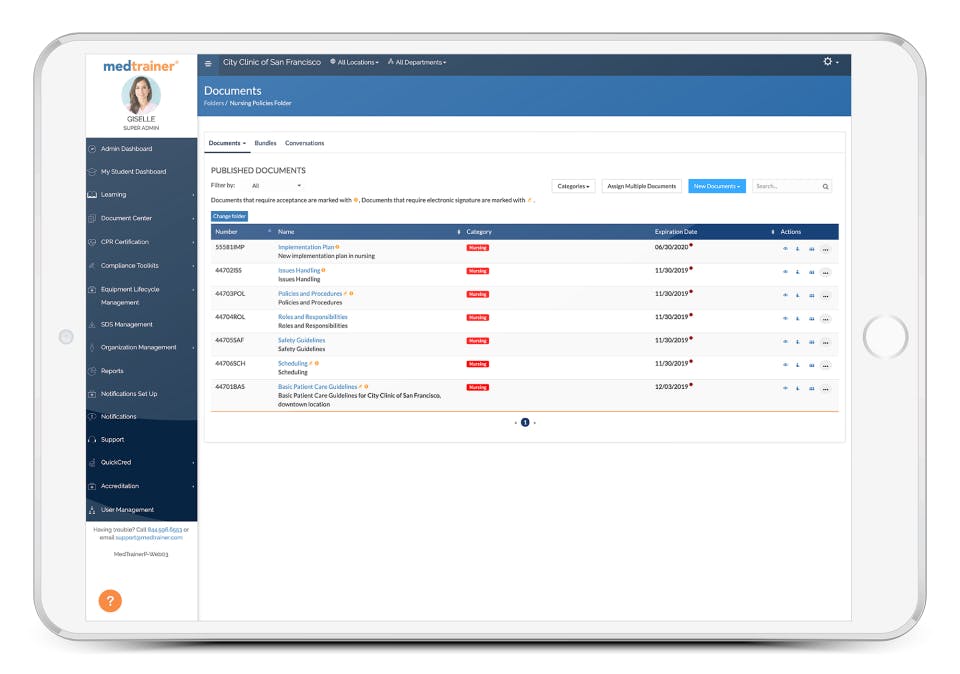This screenshot has height=674, width=960.
Task: Preview the Implementation Plan document via eye icon
Action: (787, 250)
